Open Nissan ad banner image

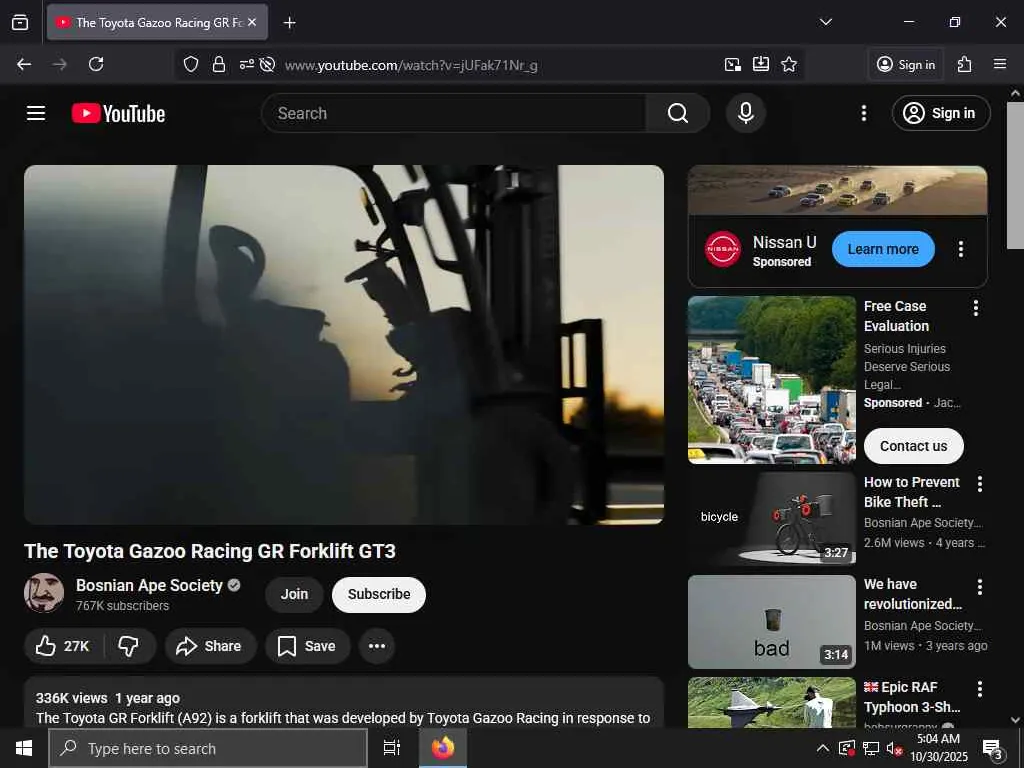837,190
